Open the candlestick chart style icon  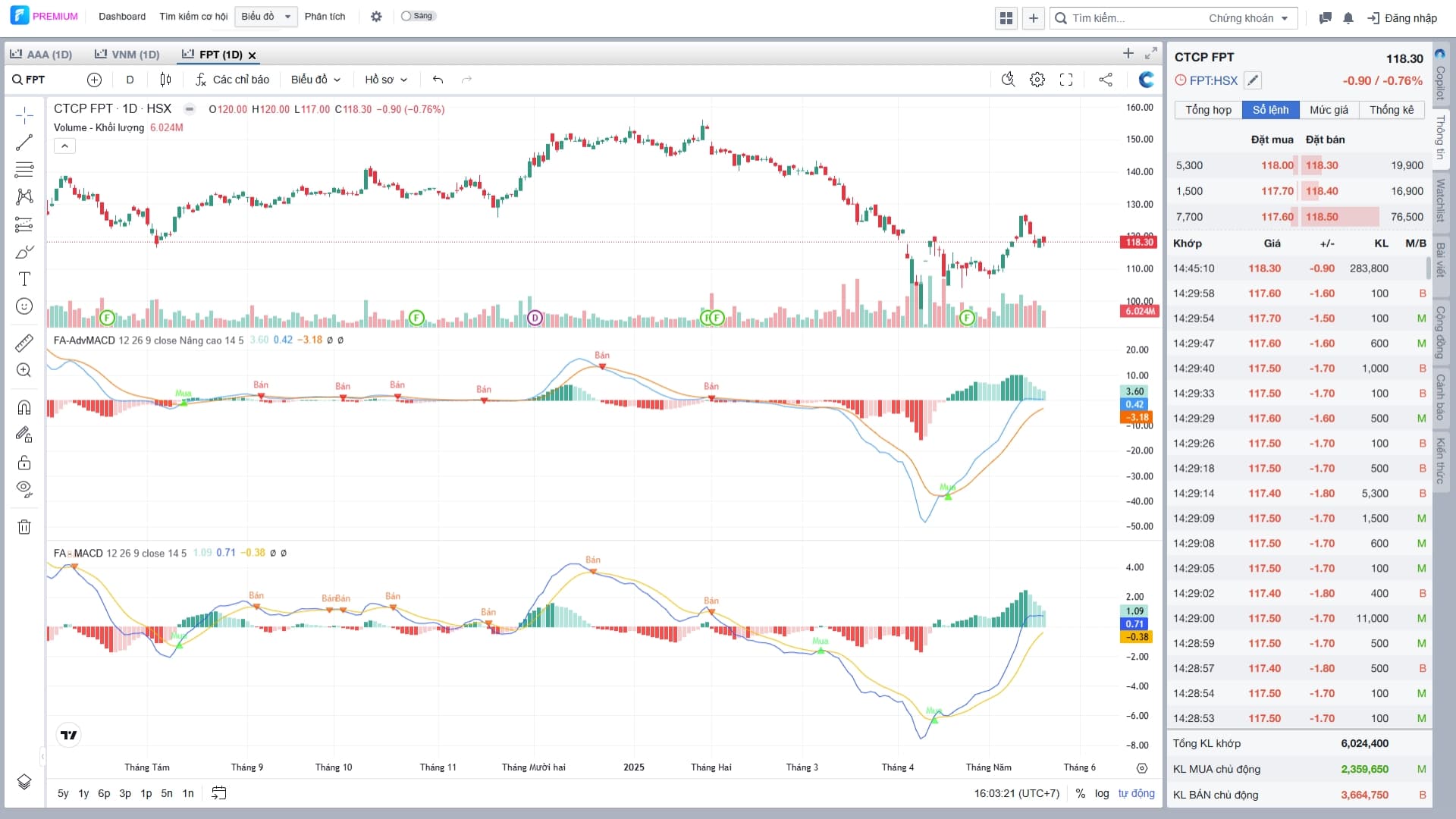165,80
